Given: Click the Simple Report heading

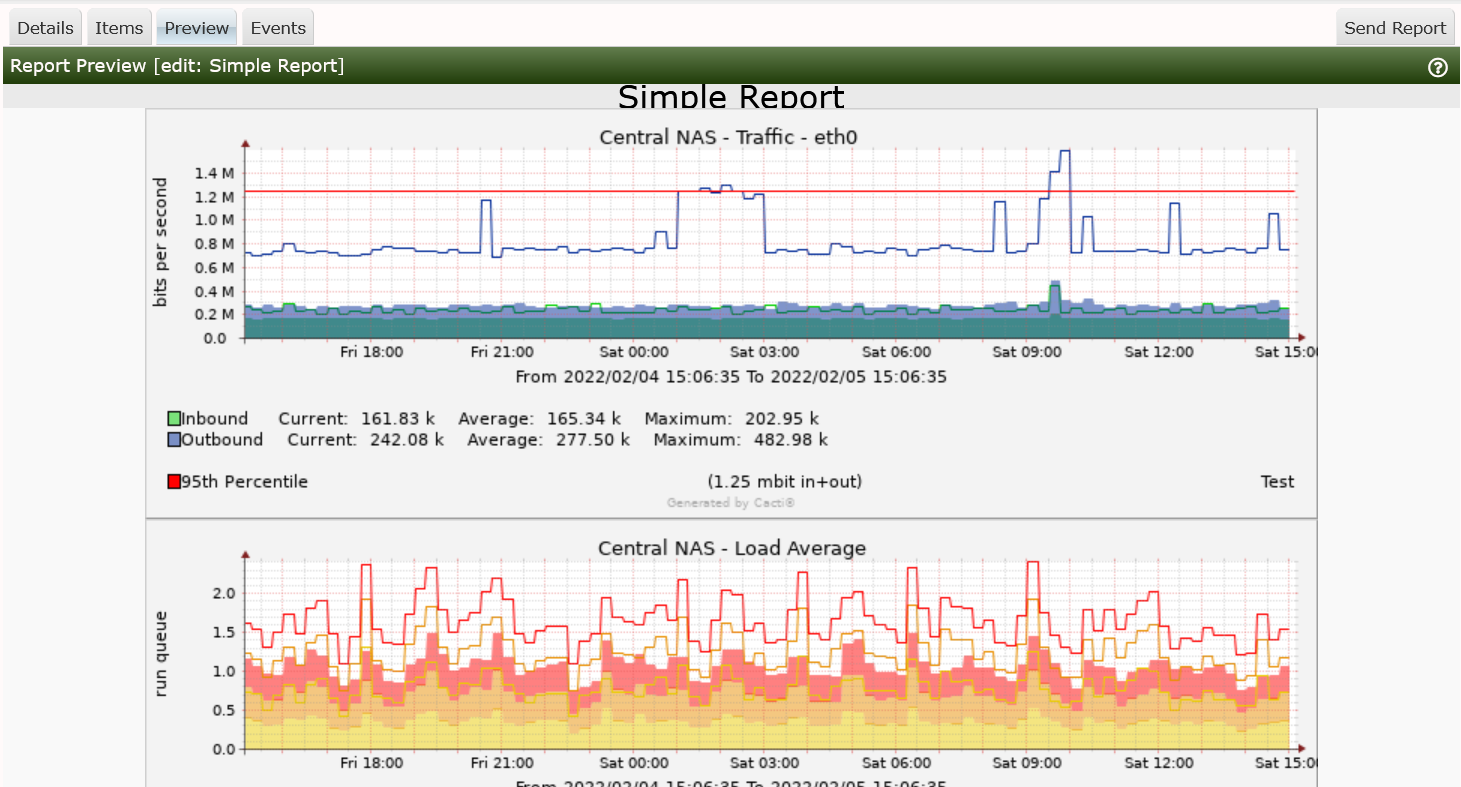Looking at the screenshot, I should 731,97.
